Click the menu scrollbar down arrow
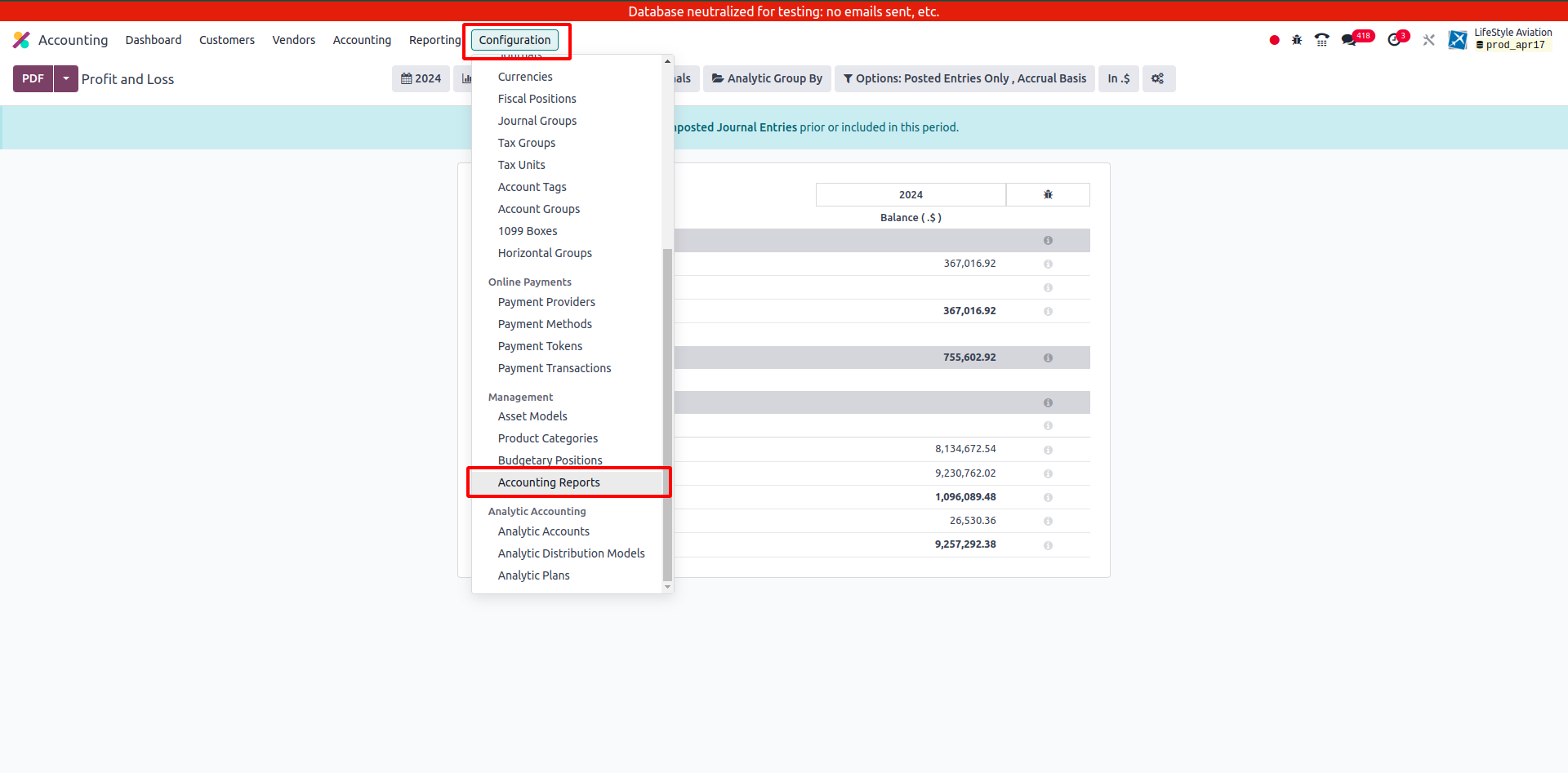This screenshot has width=1568, height=773. click(x=667, y=587)
